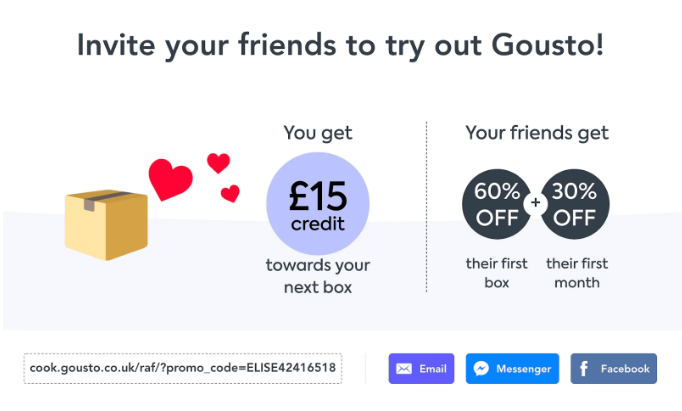682x411 pixels.
Task: Click 'towards your next box' text
Action: [x=317, y=277]
